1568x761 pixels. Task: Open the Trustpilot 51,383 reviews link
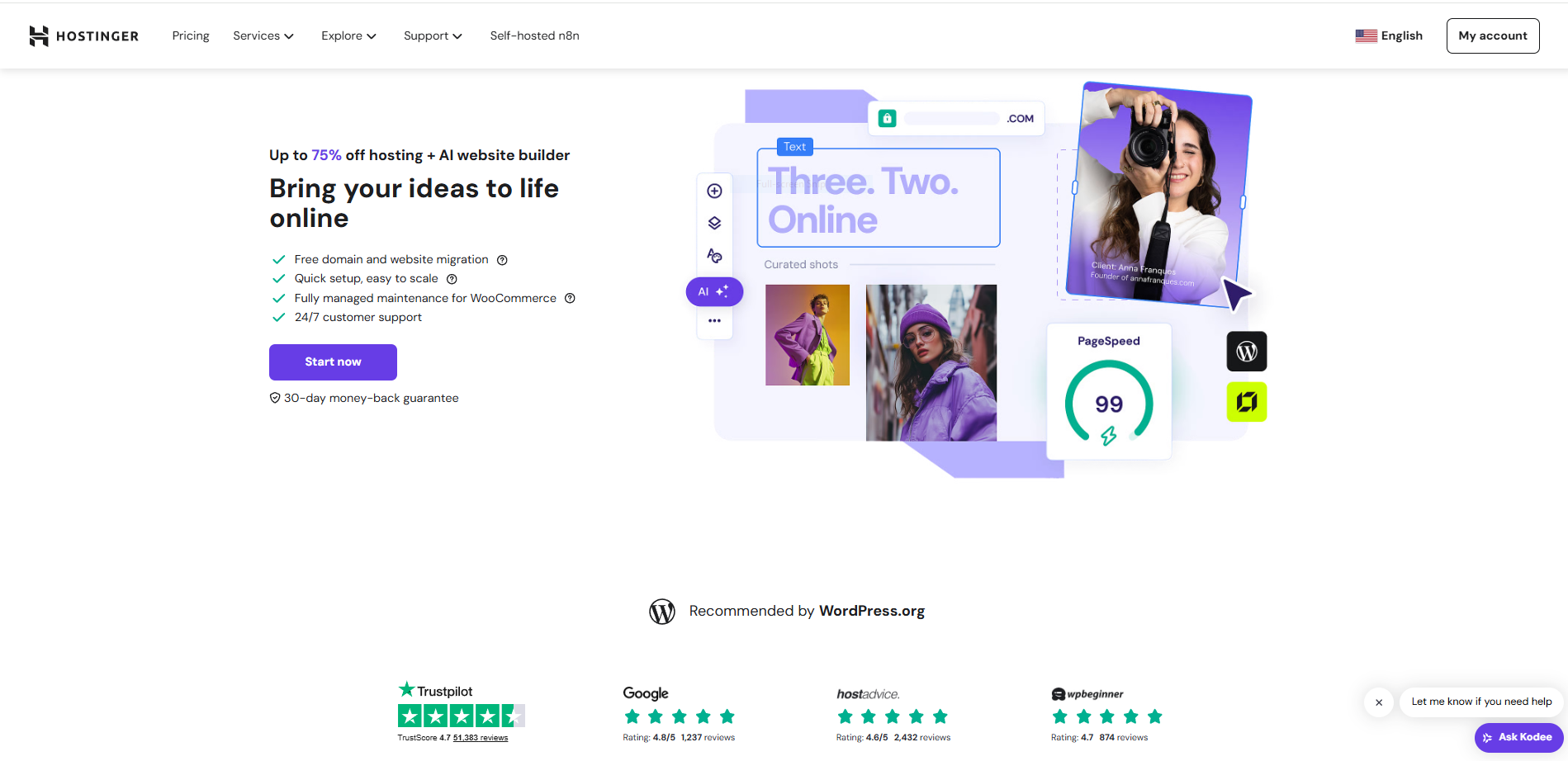481,738
